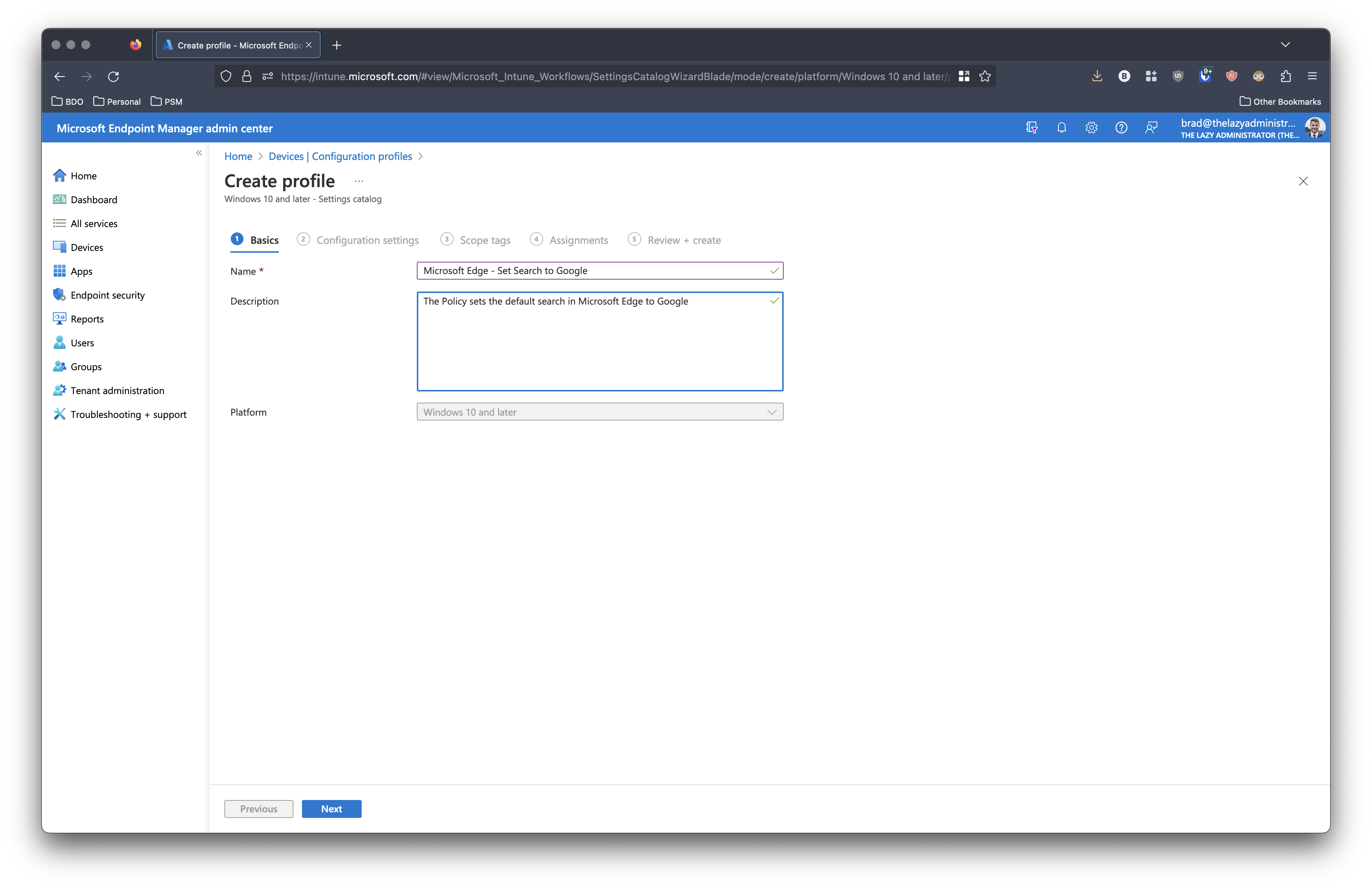
Task: Open All services in sidebar
Action: coord(85,224)
